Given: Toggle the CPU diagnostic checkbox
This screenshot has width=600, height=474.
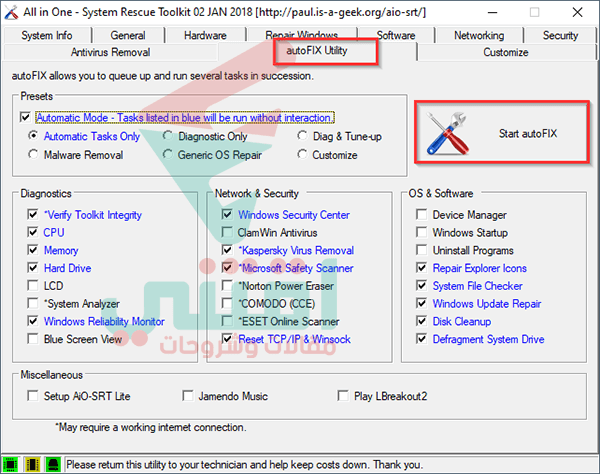Looking at the screenshot, I should 33,232.
